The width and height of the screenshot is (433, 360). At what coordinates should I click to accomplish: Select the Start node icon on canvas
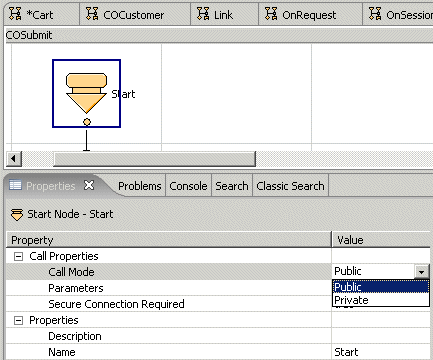86,93
